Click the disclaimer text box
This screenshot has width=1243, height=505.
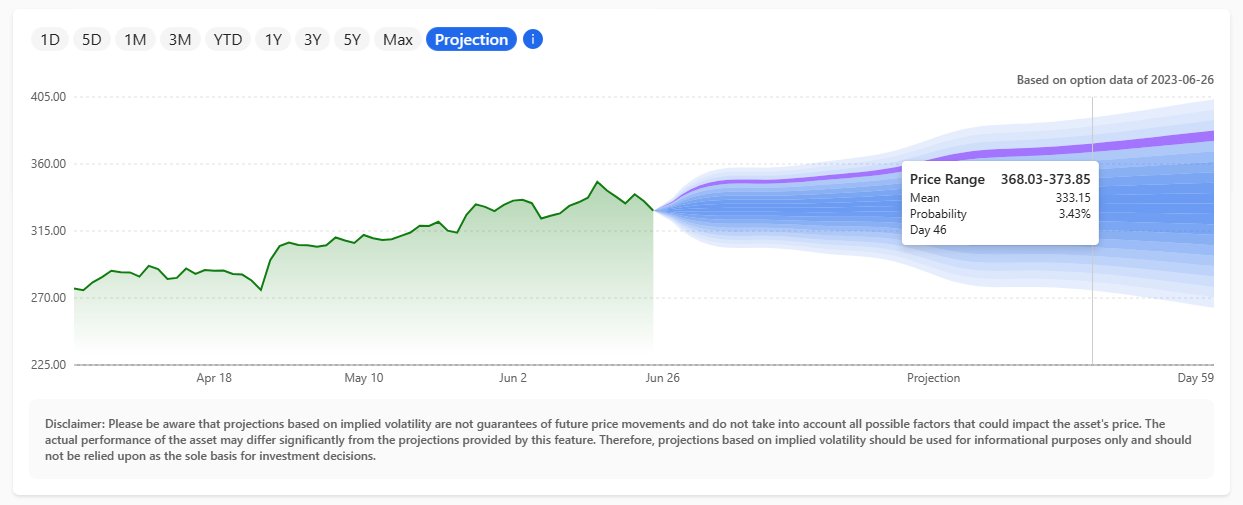(x=620, y=439)
